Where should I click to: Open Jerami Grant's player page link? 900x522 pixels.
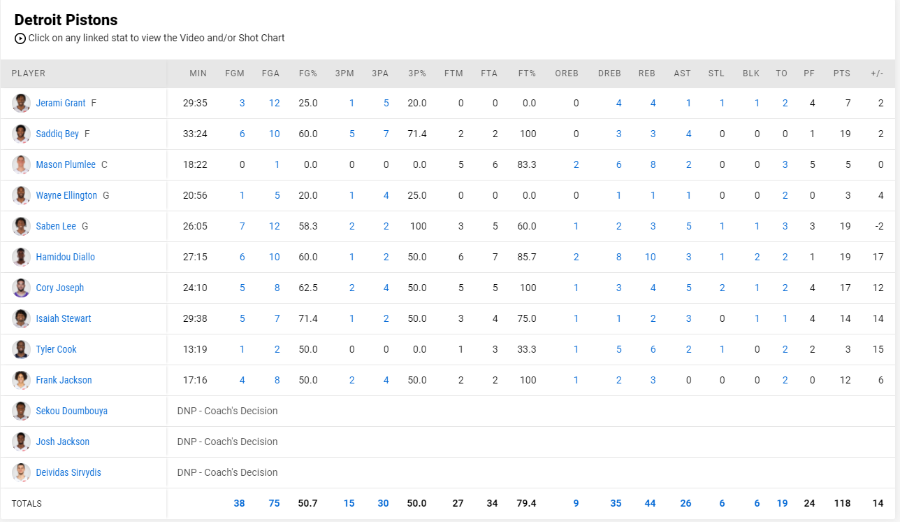[60, 103]
